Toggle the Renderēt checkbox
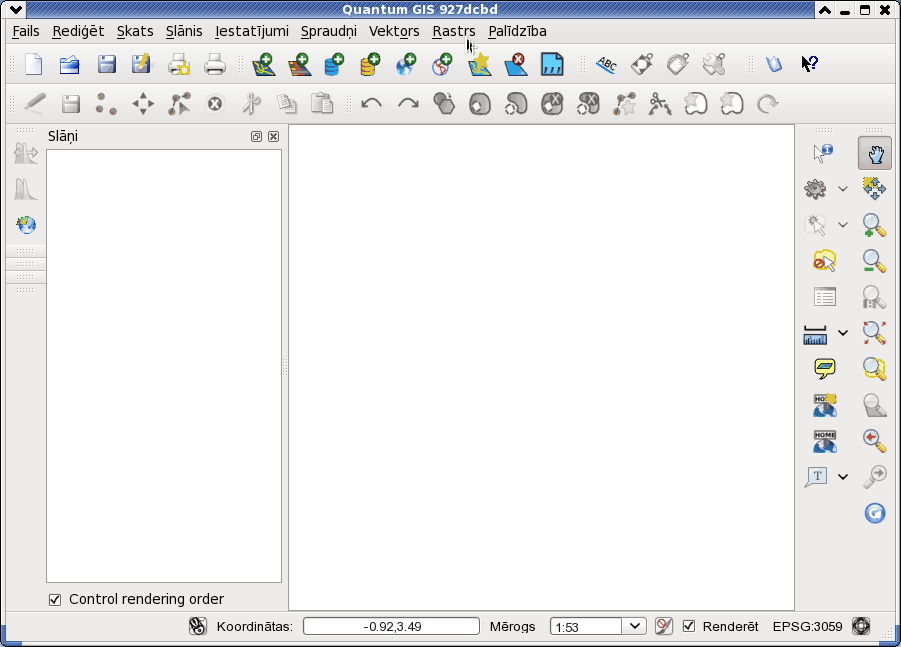This screenshot has width=901, height=647. coord(689,626)
